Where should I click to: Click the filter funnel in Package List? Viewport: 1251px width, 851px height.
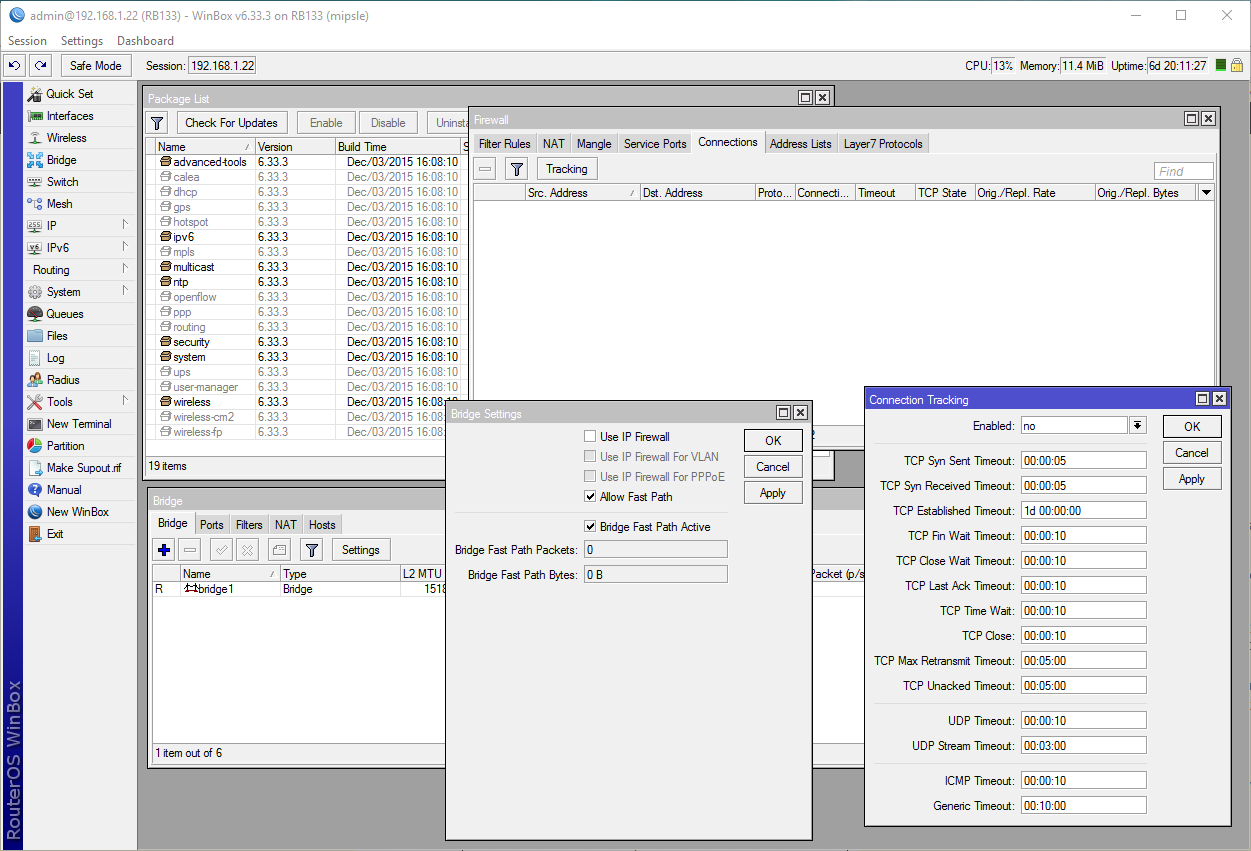coord(158,123)
